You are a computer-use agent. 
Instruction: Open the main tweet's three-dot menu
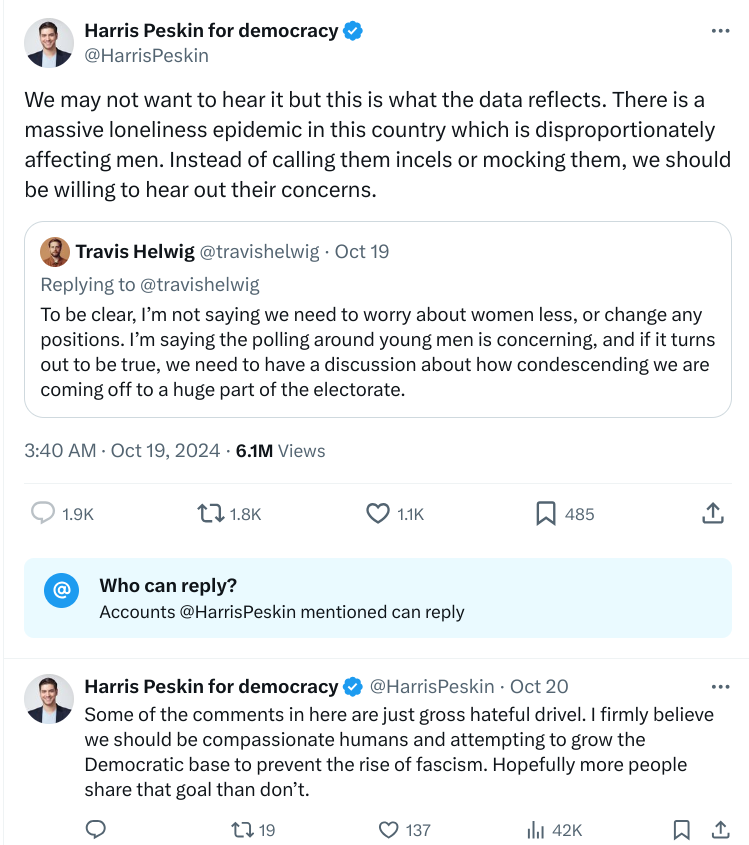720,31
